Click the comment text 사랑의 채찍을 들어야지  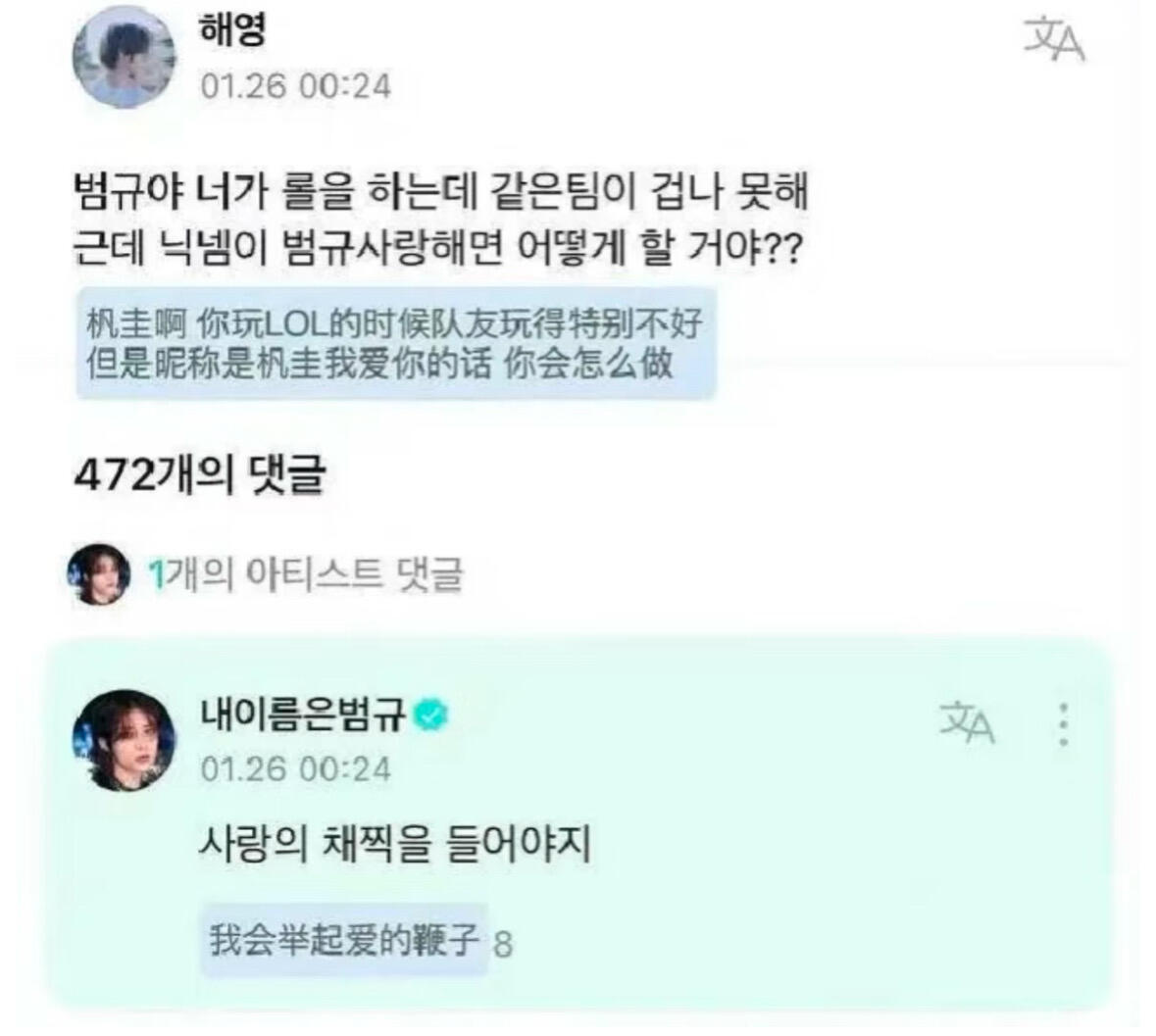click(395, 844)
